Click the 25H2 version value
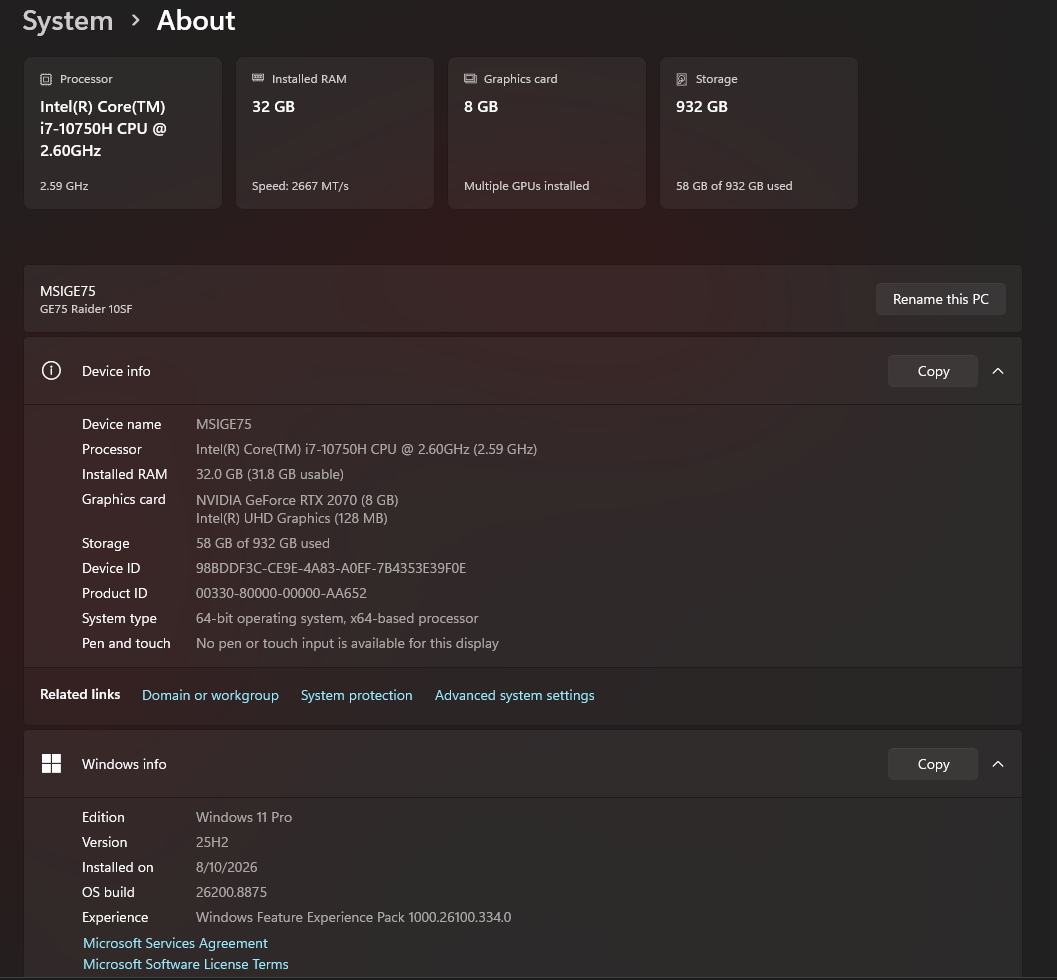Viewport: 1057px width, 980px height. [x=212, y=842]
